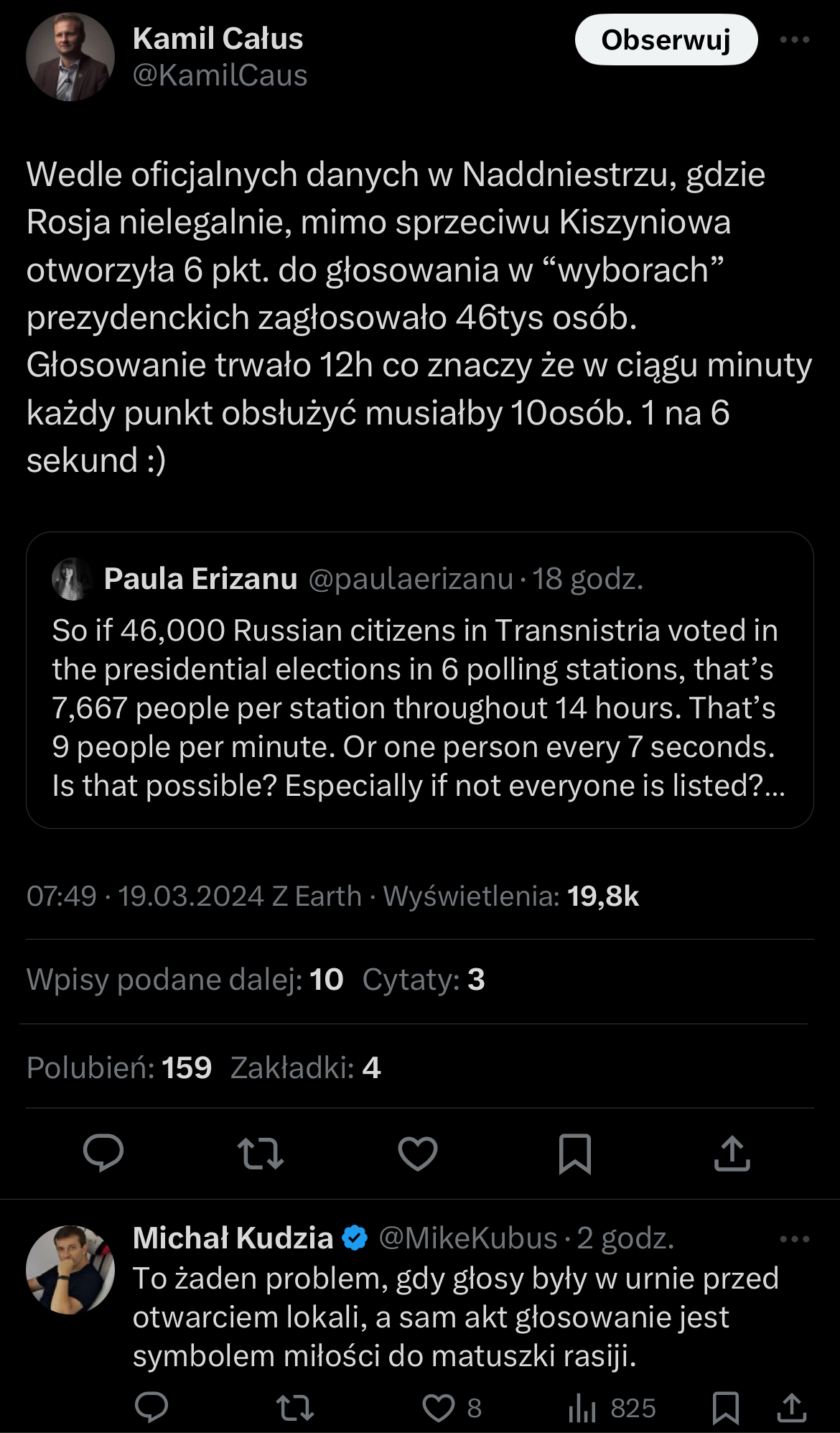
Task: Repost the main post
Action: [x=260, y=1153]
